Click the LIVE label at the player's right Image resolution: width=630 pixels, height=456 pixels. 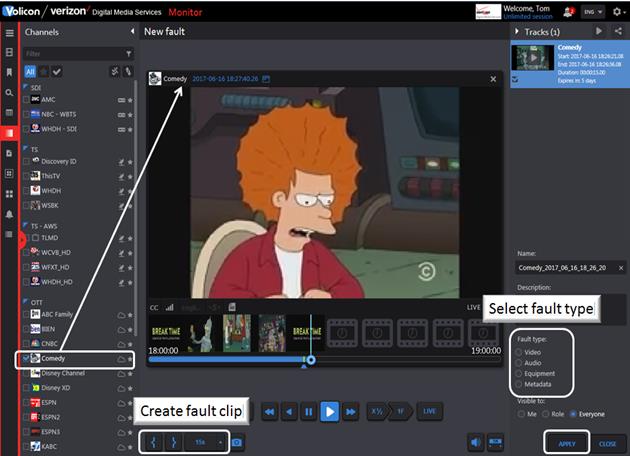(x=474, y=307)
